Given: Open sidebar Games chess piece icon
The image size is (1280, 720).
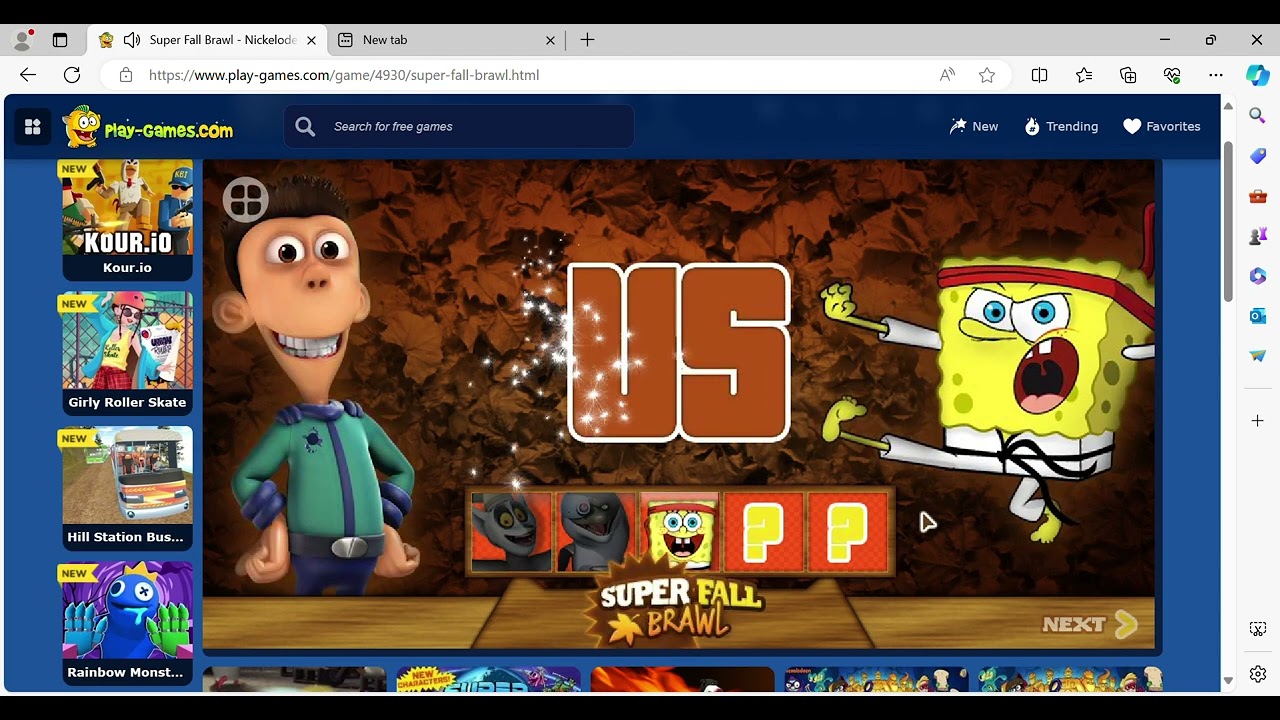Looking at the screenshot, I should point(1258,236).
